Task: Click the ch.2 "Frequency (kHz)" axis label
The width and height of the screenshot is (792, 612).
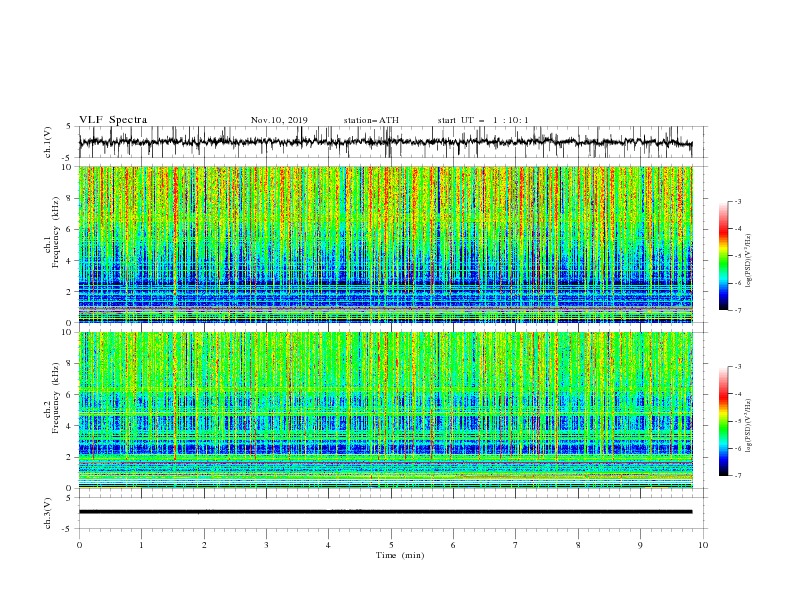Action: (x=56, y=398)
